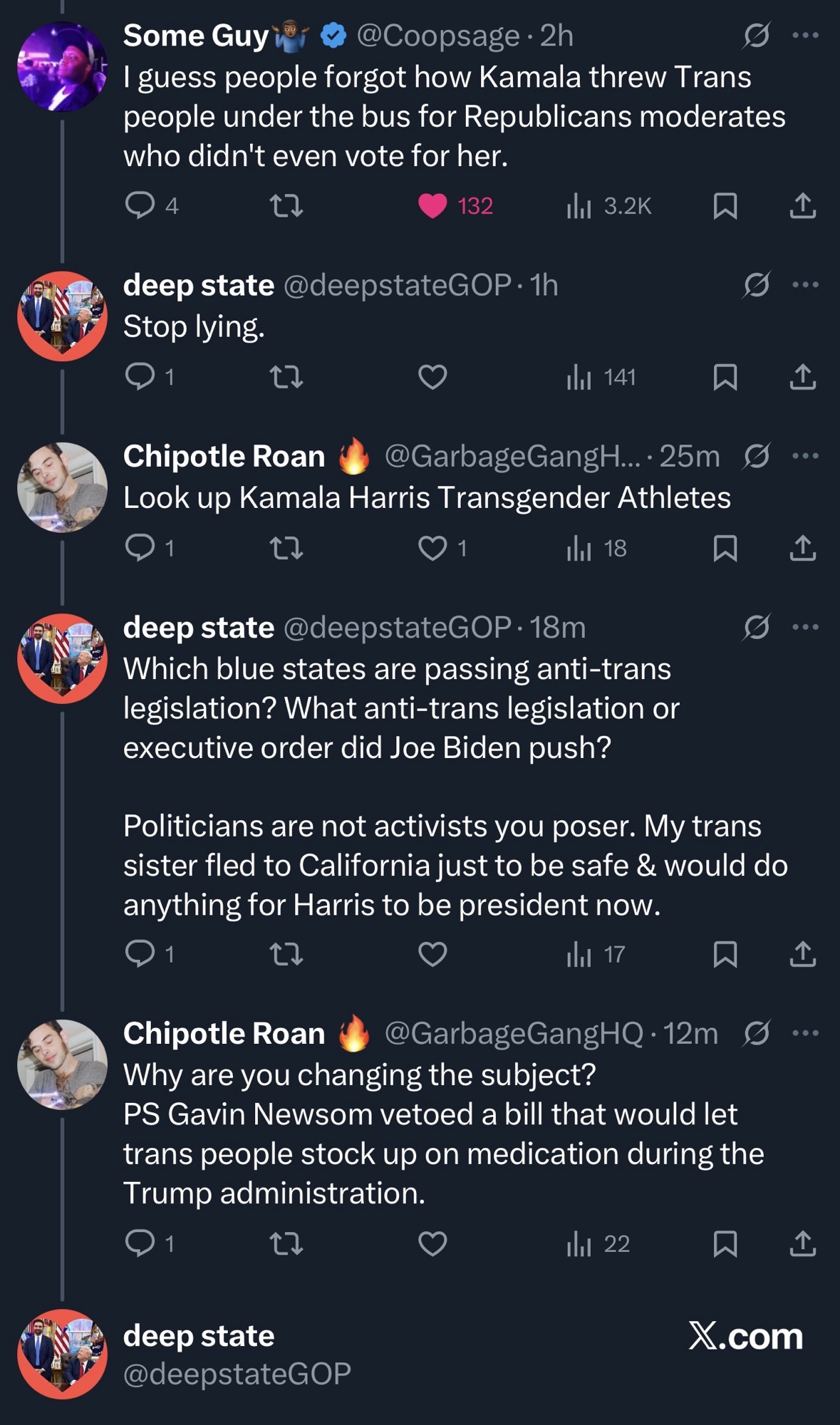Screen dimensions: 840x1425
Task: Open more options on "Why are you changing" tweet
Action: (x=805, y=1033)
